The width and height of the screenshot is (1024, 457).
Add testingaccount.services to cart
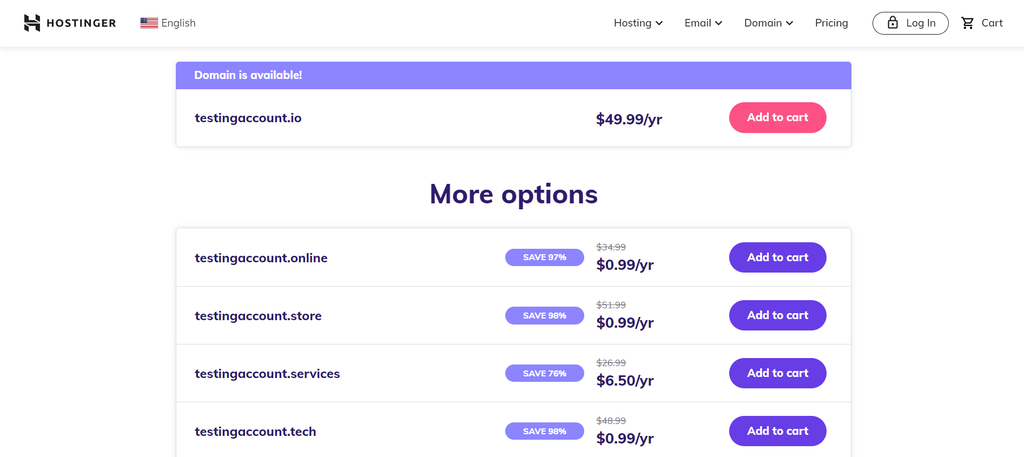click(x=777, y=374)
